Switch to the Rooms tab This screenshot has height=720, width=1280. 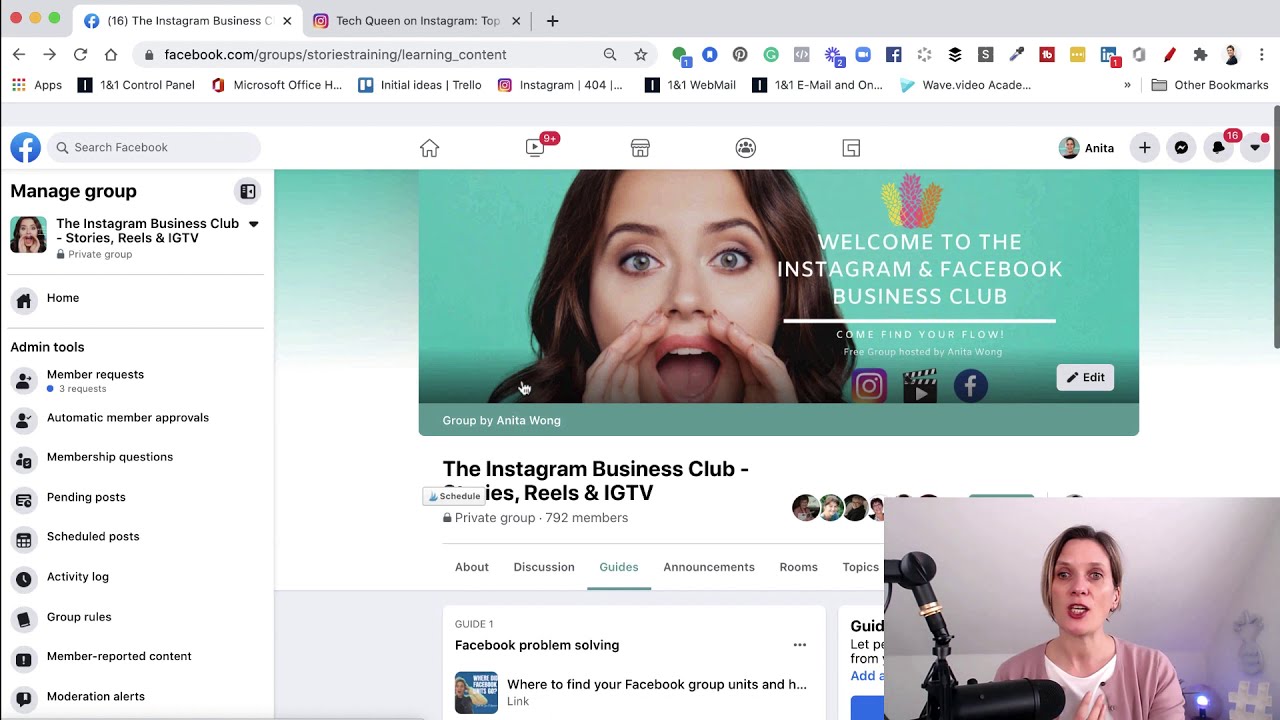[798, 567]
